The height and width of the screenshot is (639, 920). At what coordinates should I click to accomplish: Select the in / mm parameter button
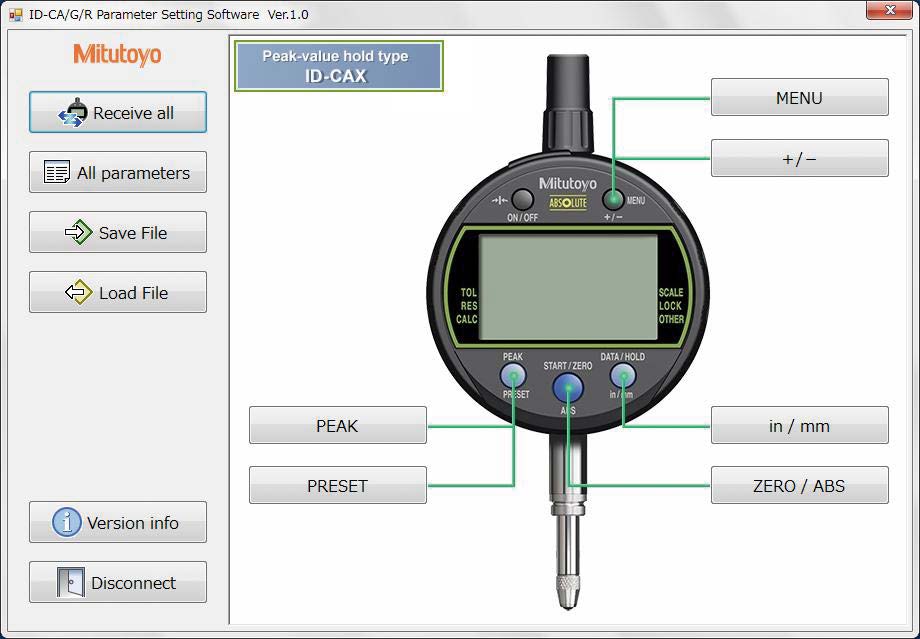(800, 425)
